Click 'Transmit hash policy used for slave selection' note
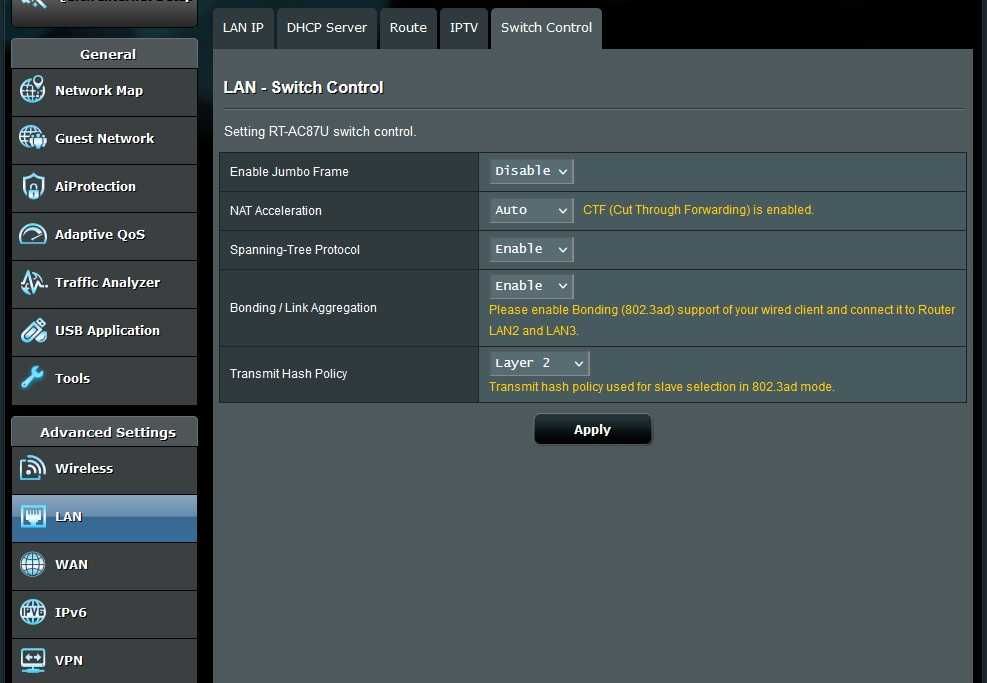The image size is (987, 683). coord(662,387)
